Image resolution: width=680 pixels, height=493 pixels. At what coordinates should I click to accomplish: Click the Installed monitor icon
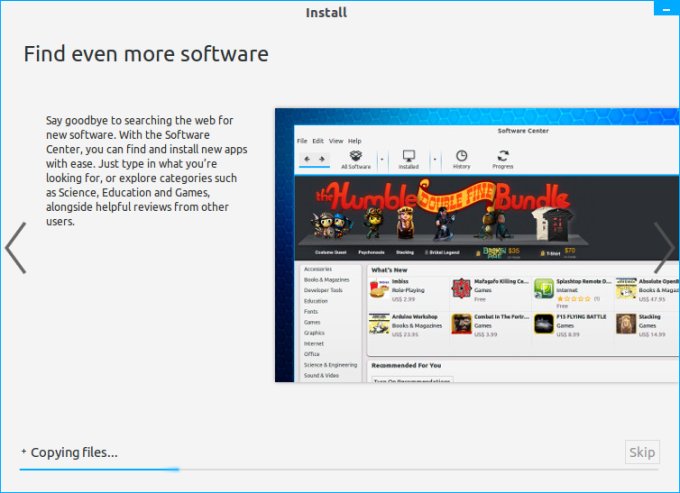(409, 156)
